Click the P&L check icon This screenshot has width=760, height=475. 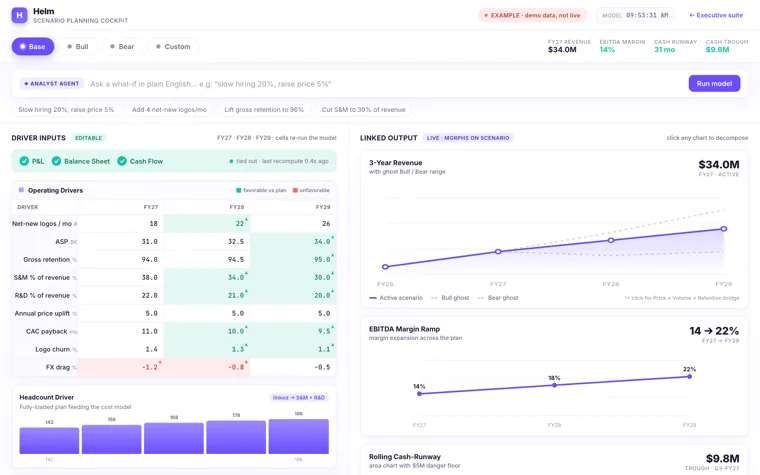(24, 161)
